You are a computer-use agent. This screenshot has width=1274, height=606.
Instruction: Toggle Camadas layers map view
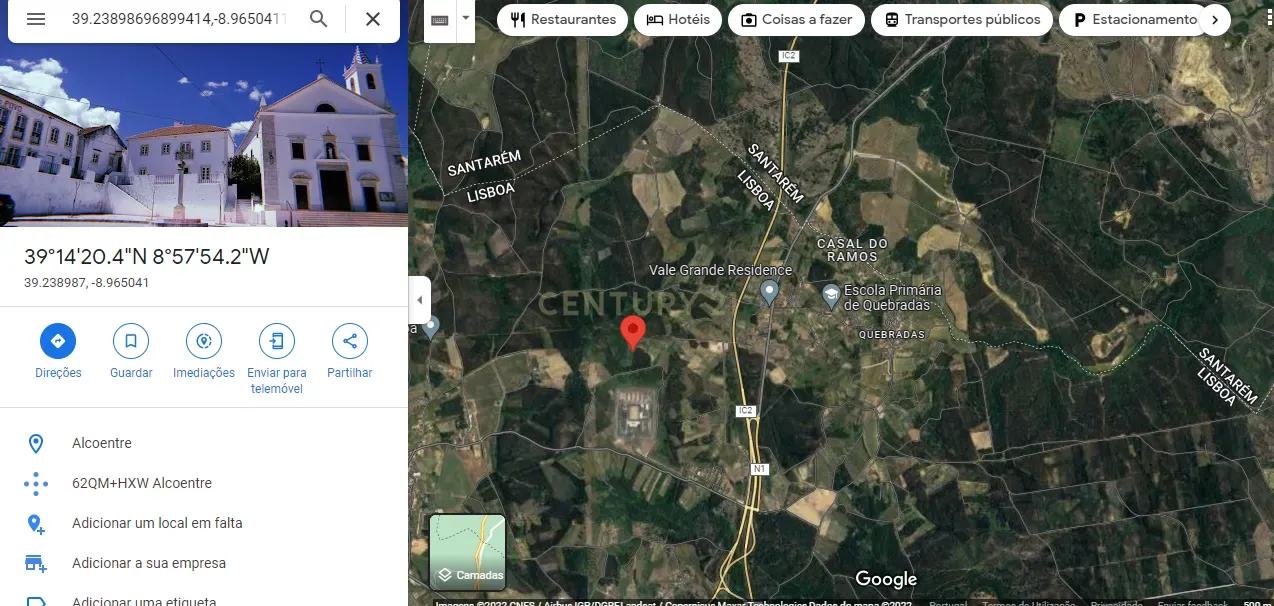point(468,552)
